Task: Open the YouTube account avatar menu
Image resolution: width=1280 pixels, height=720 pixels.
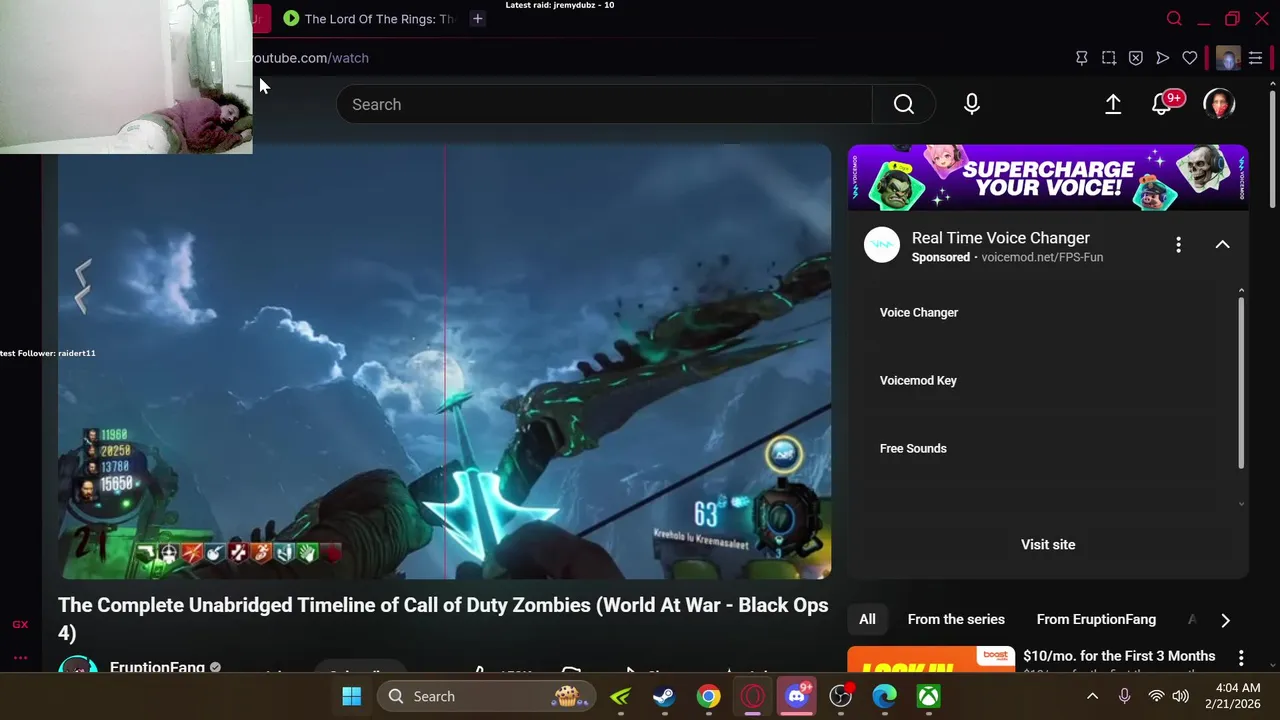Action: pos(1219,104)
